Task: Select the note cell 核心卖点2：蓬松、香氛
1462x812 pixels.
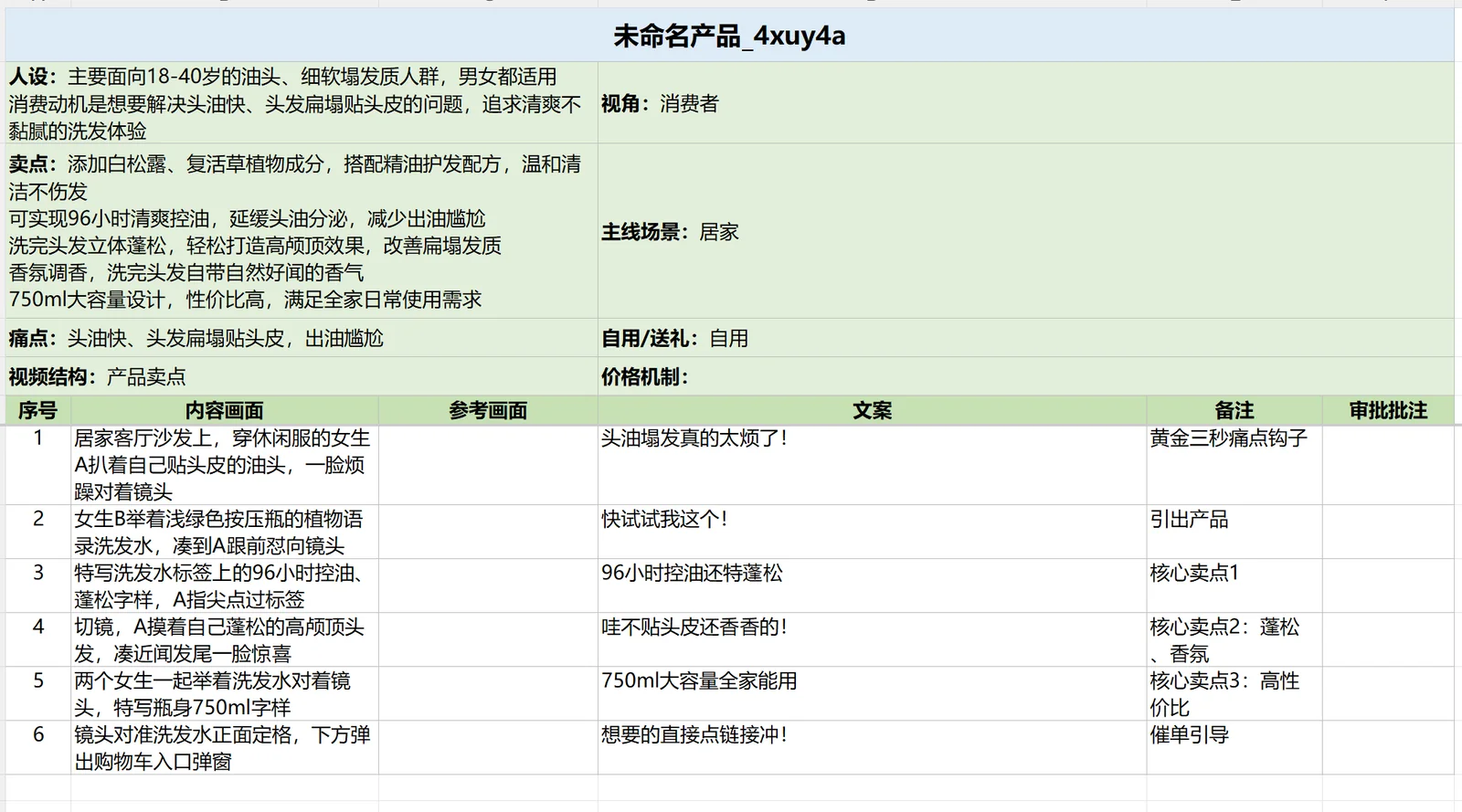Action: tap(1234, 639)
